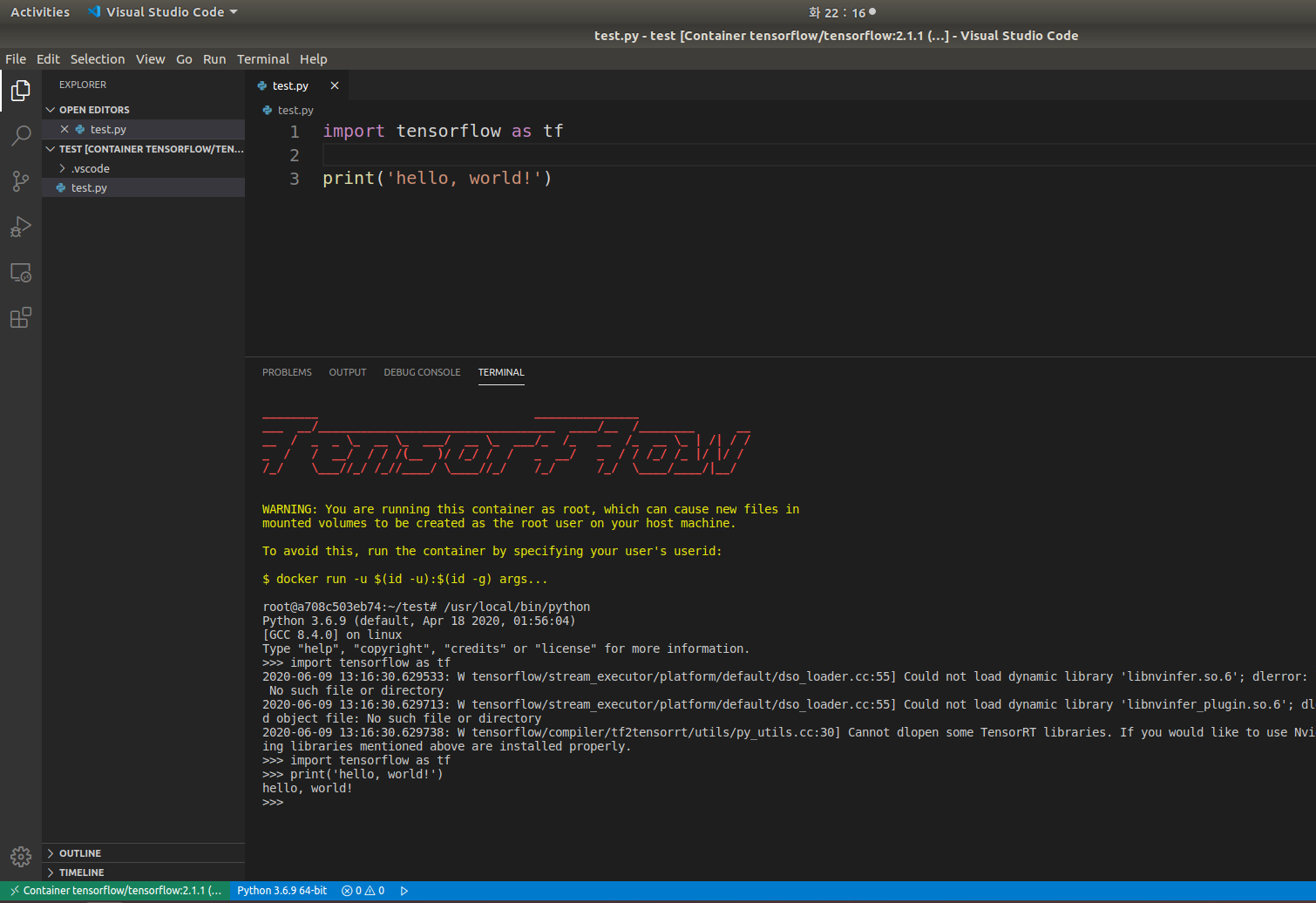Close test.py in Open Editors list
The height and width of the screenshot is (903, 1316).
coord(64,129)
